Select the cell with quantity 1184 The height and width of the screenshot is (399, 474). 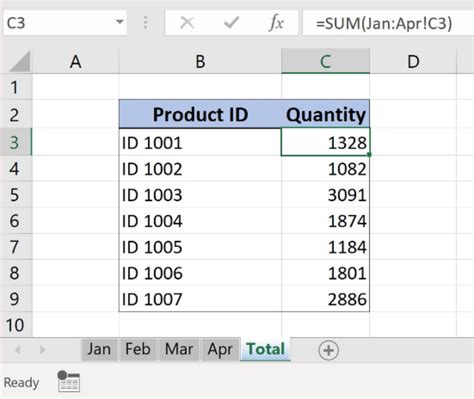click(325, 247)
